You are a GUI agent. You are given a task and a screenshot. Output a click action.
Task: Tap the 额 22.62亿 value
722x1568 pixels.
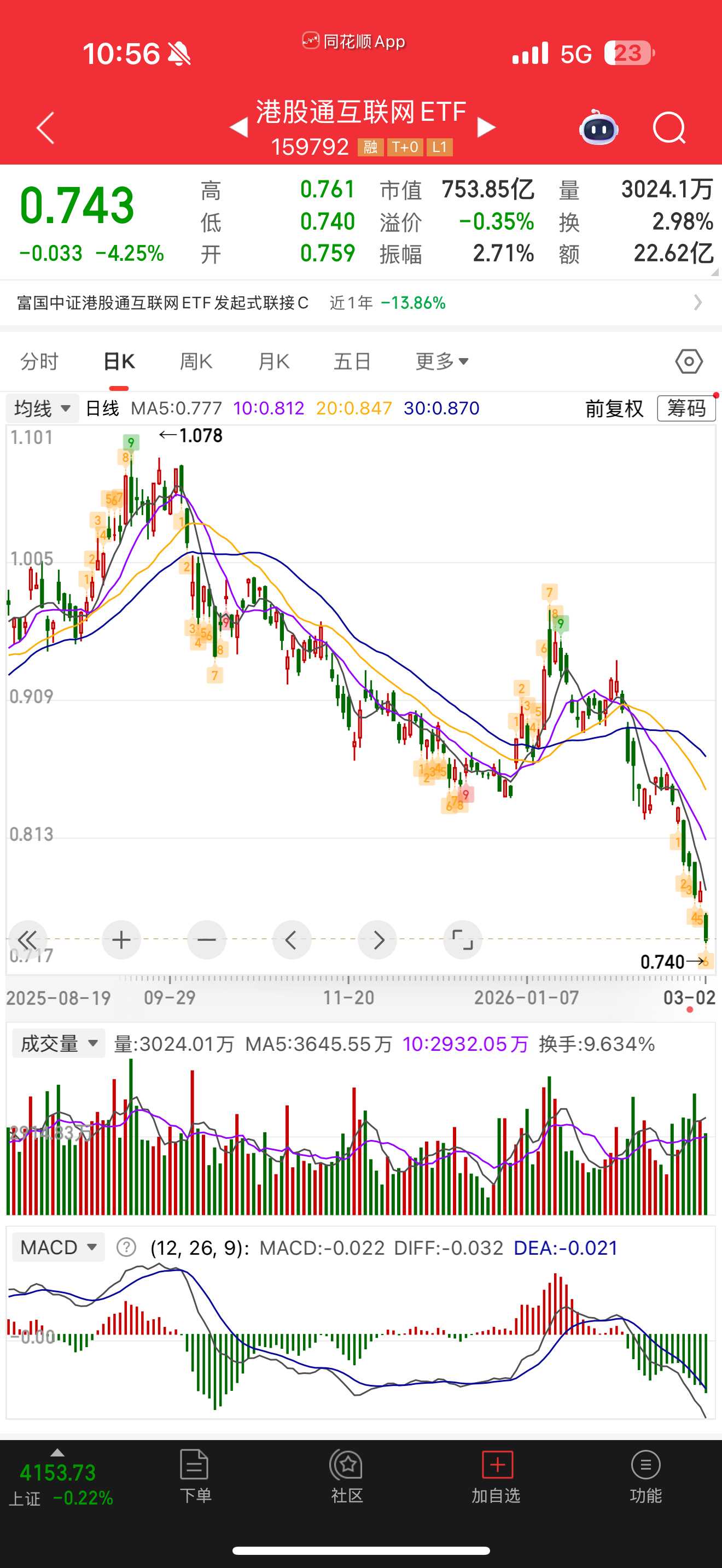point(673,253)
